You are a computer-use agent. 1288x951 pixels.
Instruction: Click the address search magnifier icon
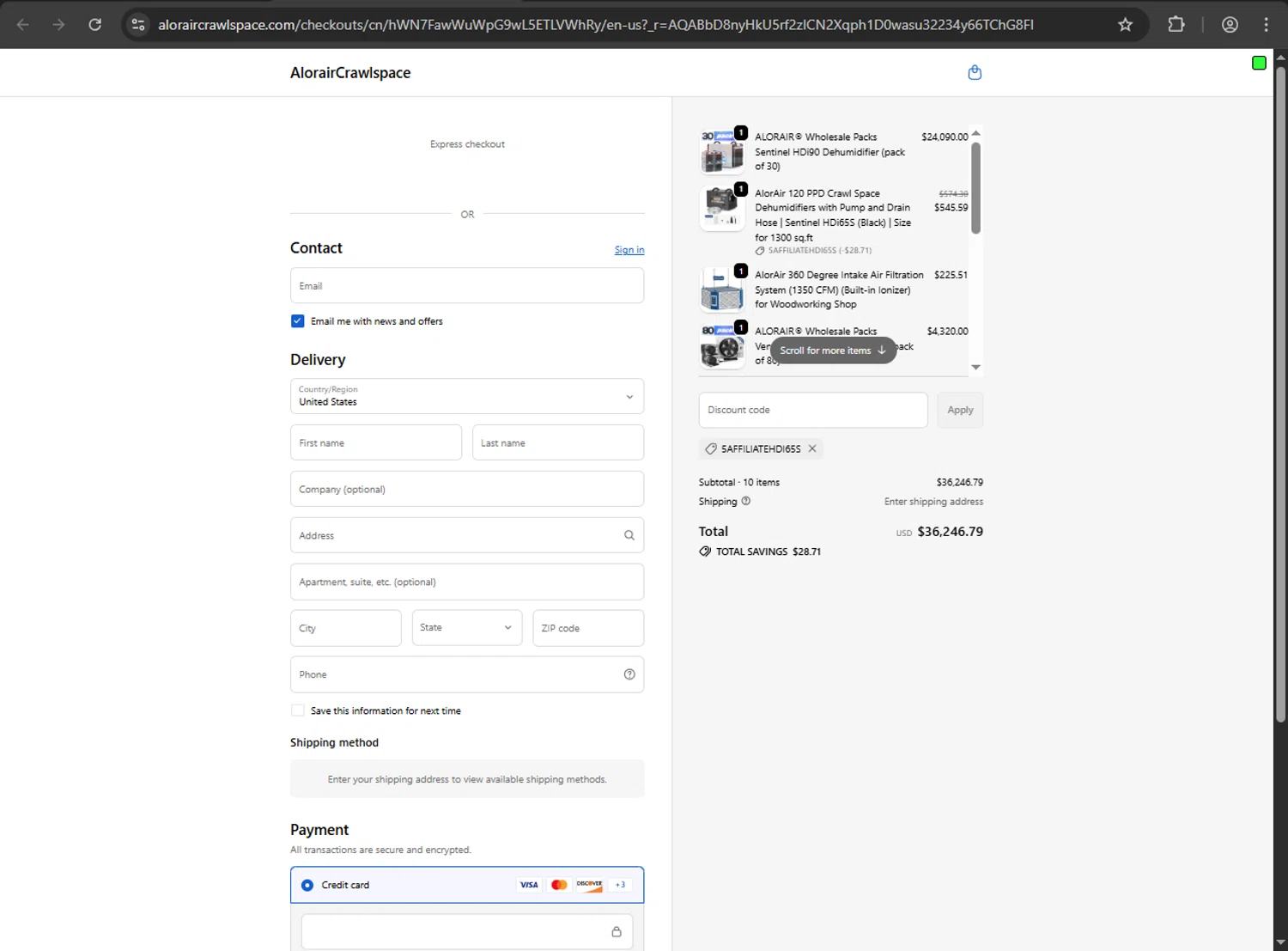click(x=629, y=535)
